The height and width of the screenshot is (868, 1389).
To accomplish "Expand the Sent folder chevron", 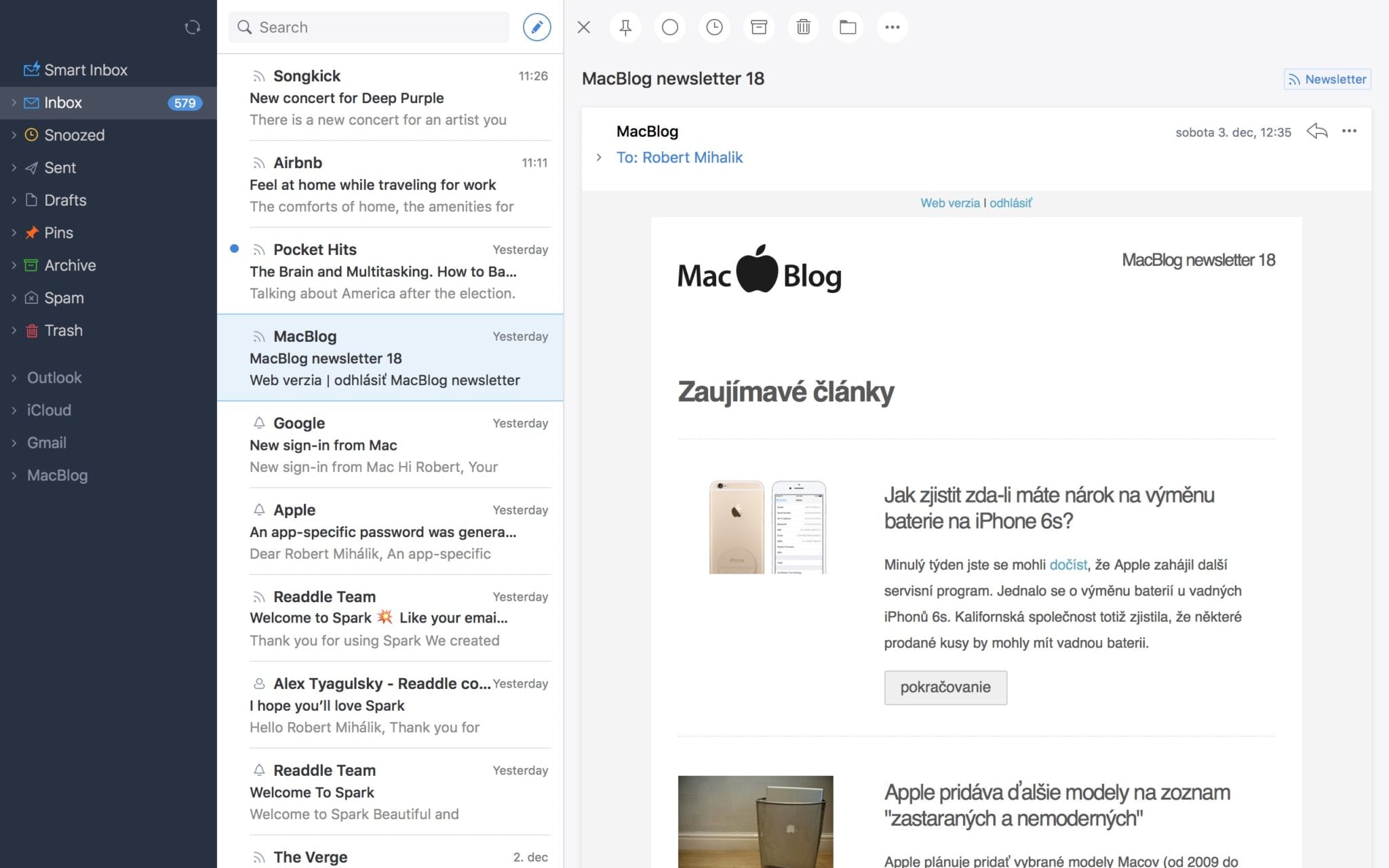I will tap(14, 167).
